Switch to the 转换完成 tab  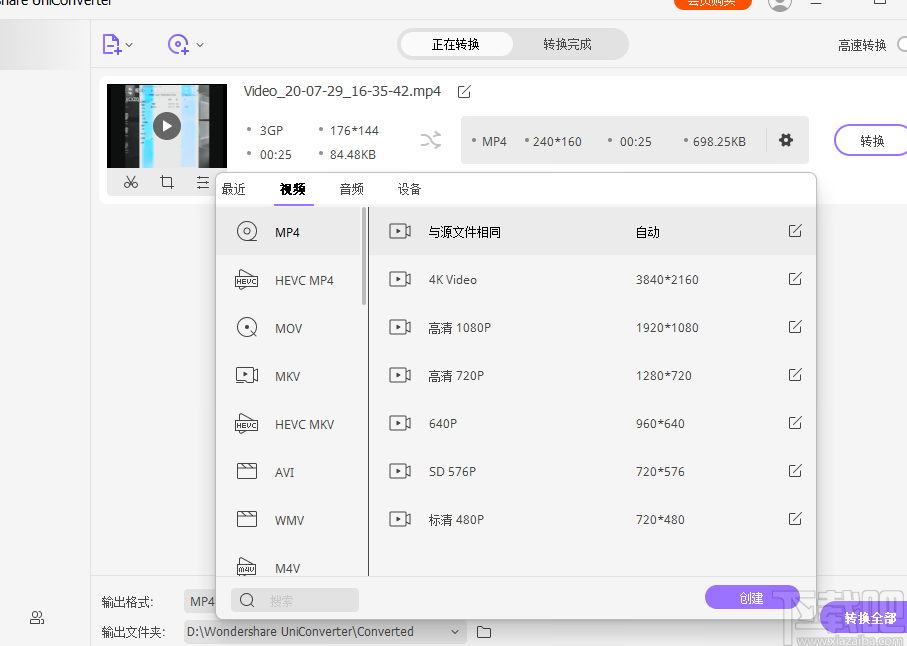pos(570,44)
